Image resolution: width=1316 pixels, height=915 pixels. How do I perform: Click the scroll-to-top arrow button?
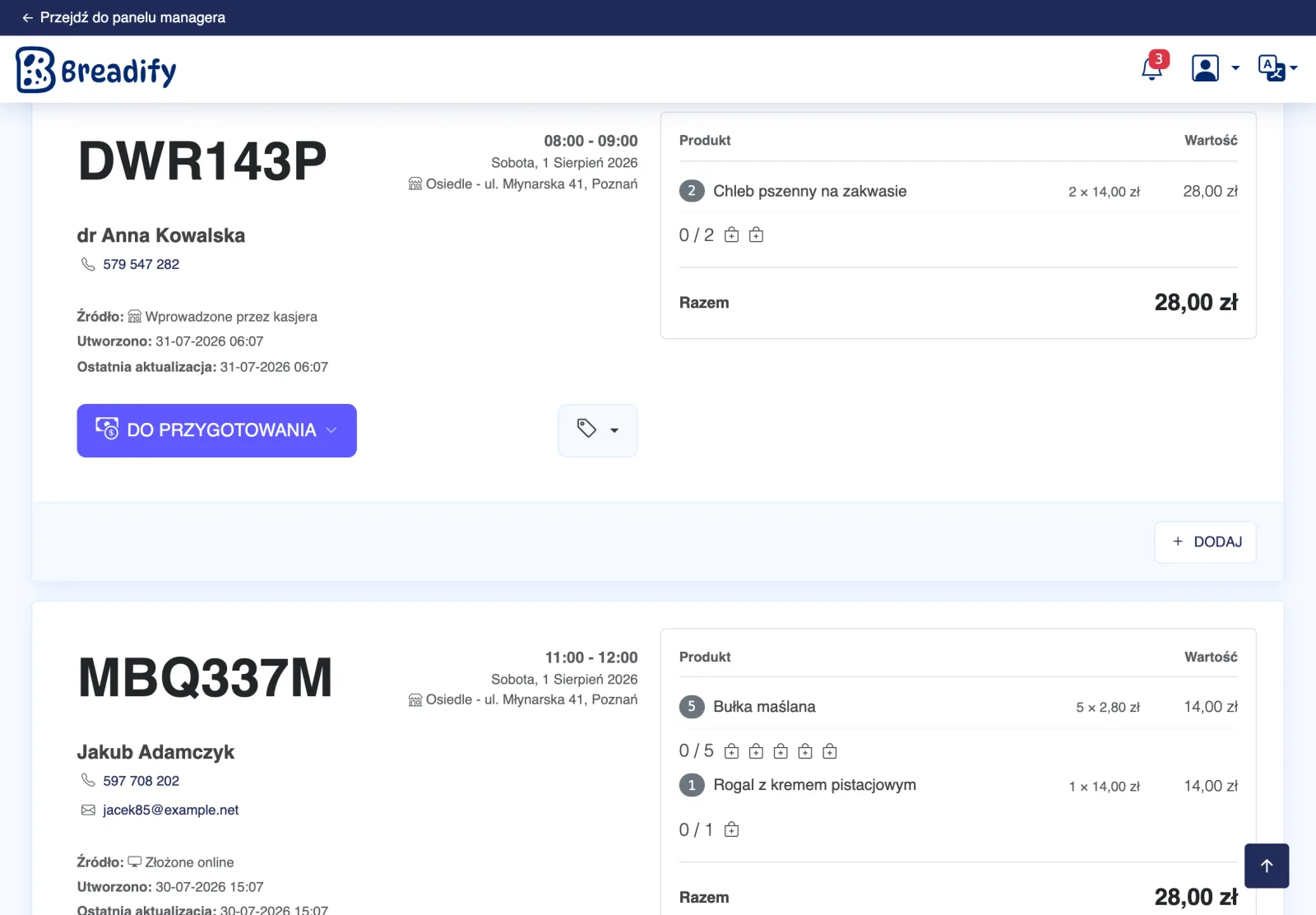coord(1267,866)
